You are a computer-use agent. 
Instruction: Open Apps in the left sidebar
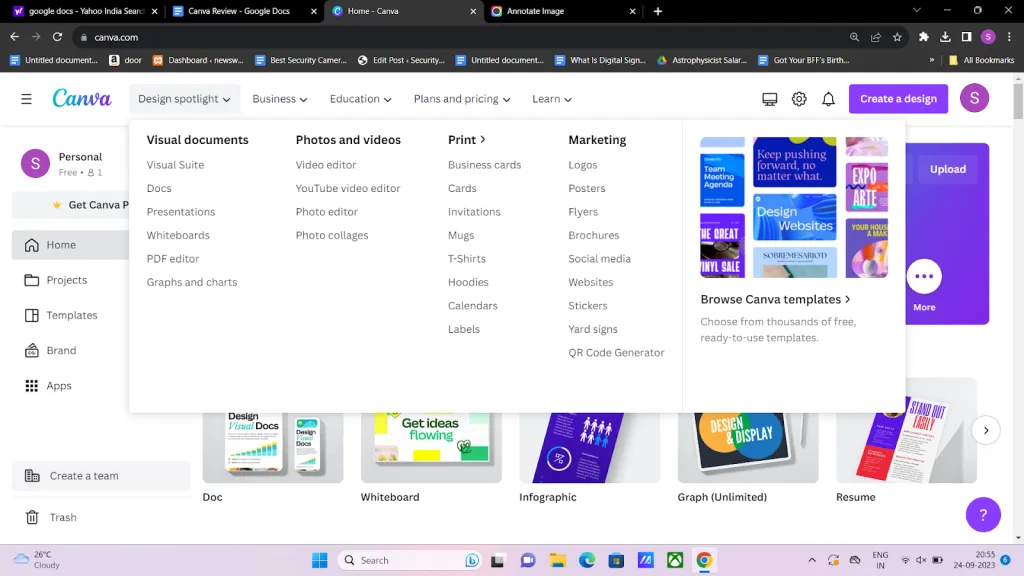pyautogui.click(x=58, y=386)
